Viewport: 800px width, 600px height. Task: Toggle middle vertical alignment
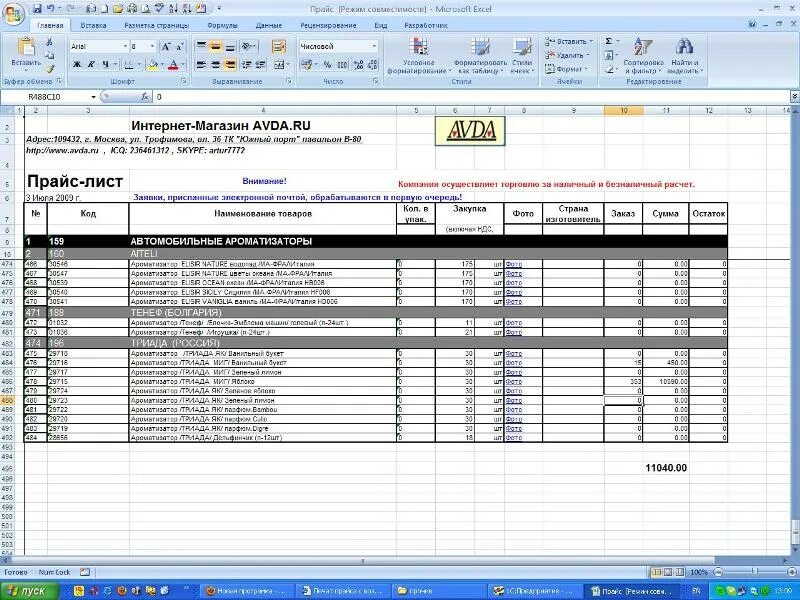216,46
